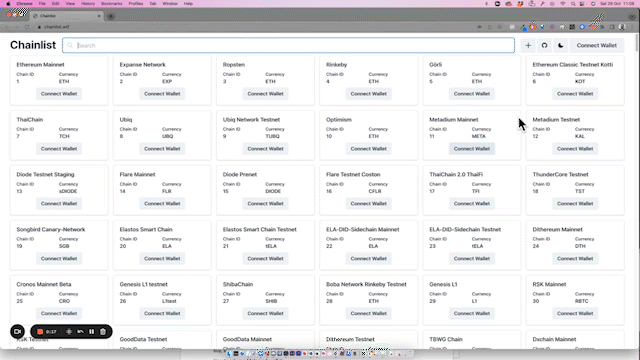Connect wallet for Cronos Mainnet Beta
The width and height of the screenshot is (640, 360).
pyautogui.click(x=59, y=313)
